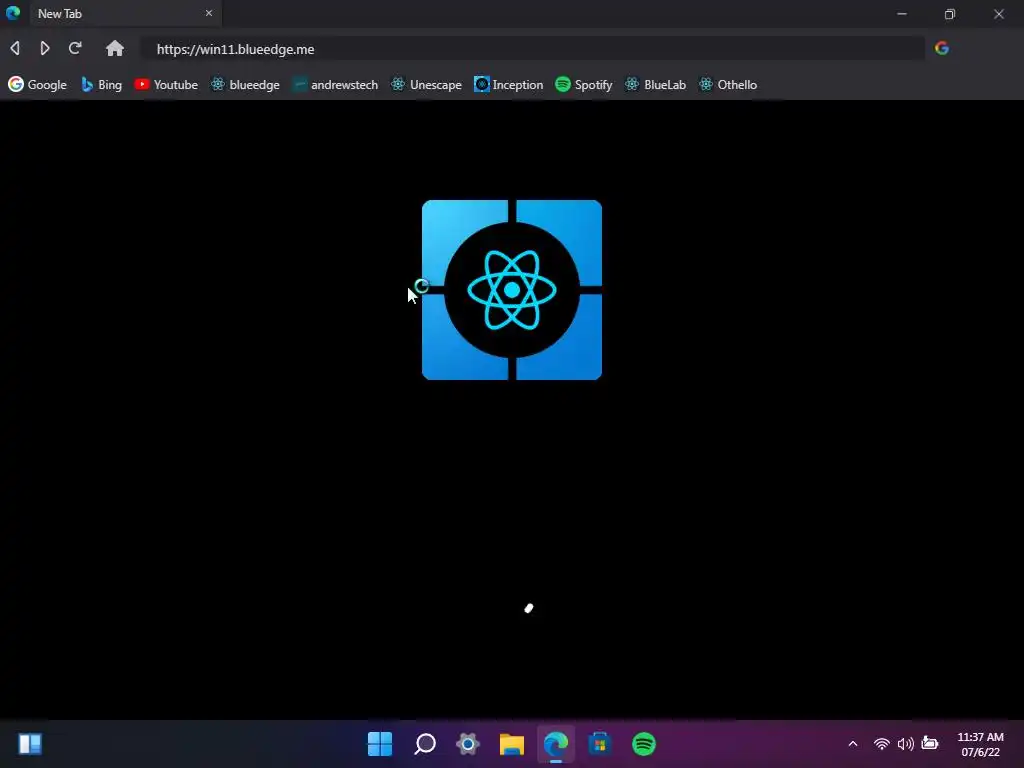
Task: Open the Bing bookmark
Action: point(101,84)
